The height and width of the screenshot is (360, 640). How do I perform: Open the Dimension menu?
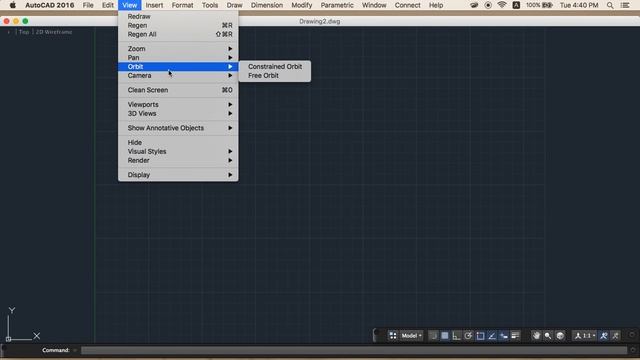(x=267, y=5)
